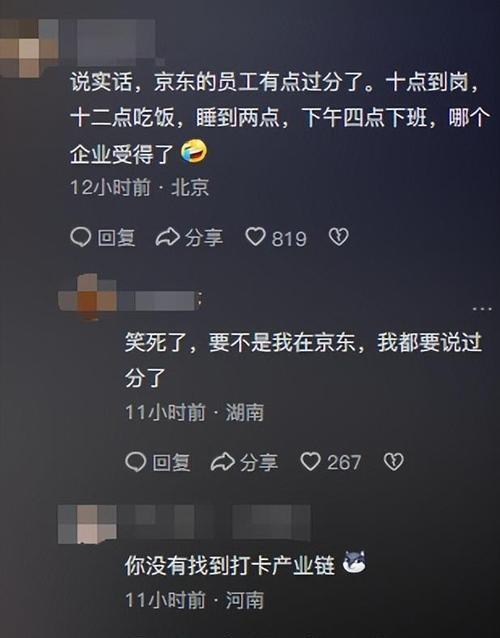Open the top commenter's blurred username
Screen dimensions: 500x638
117,42
